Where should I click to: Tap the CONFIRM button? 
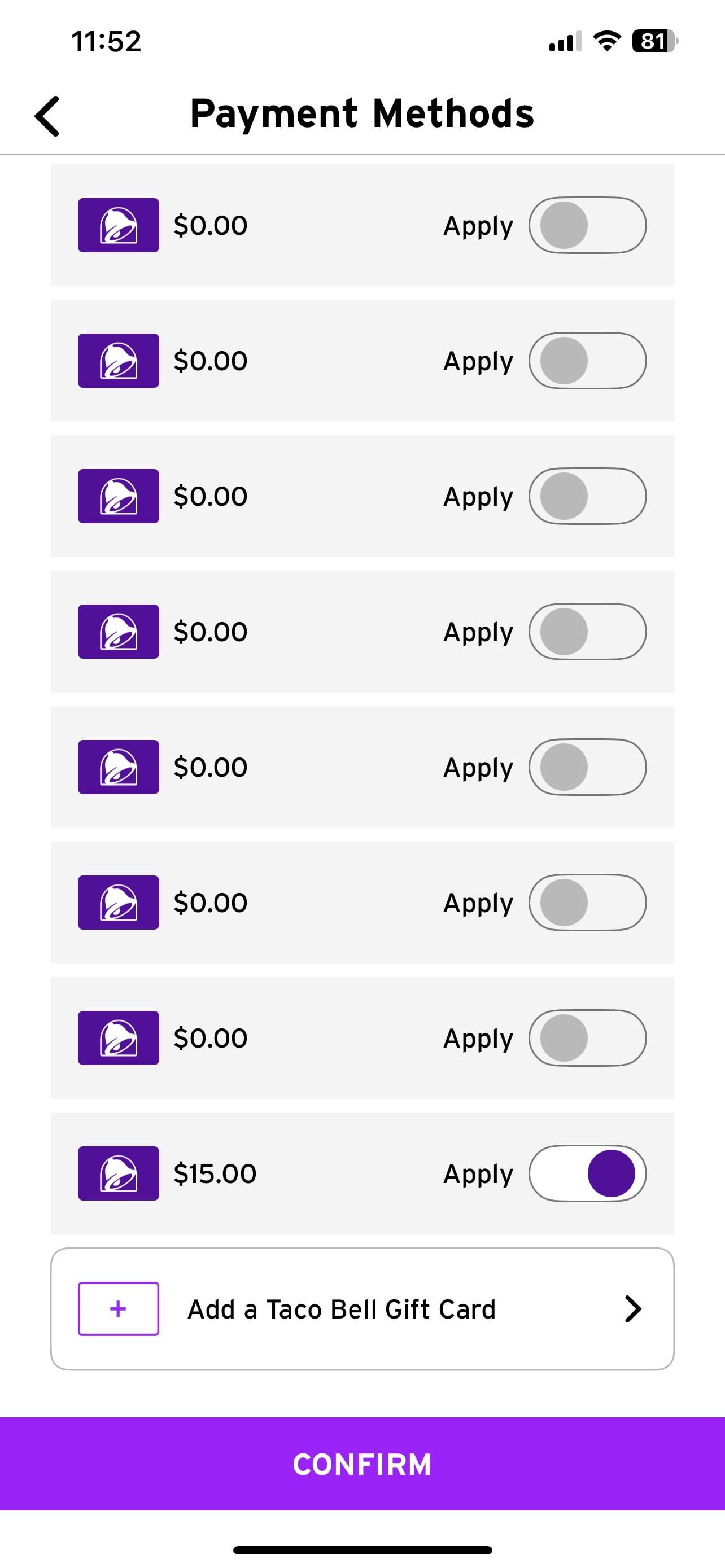pos(362,1464)
